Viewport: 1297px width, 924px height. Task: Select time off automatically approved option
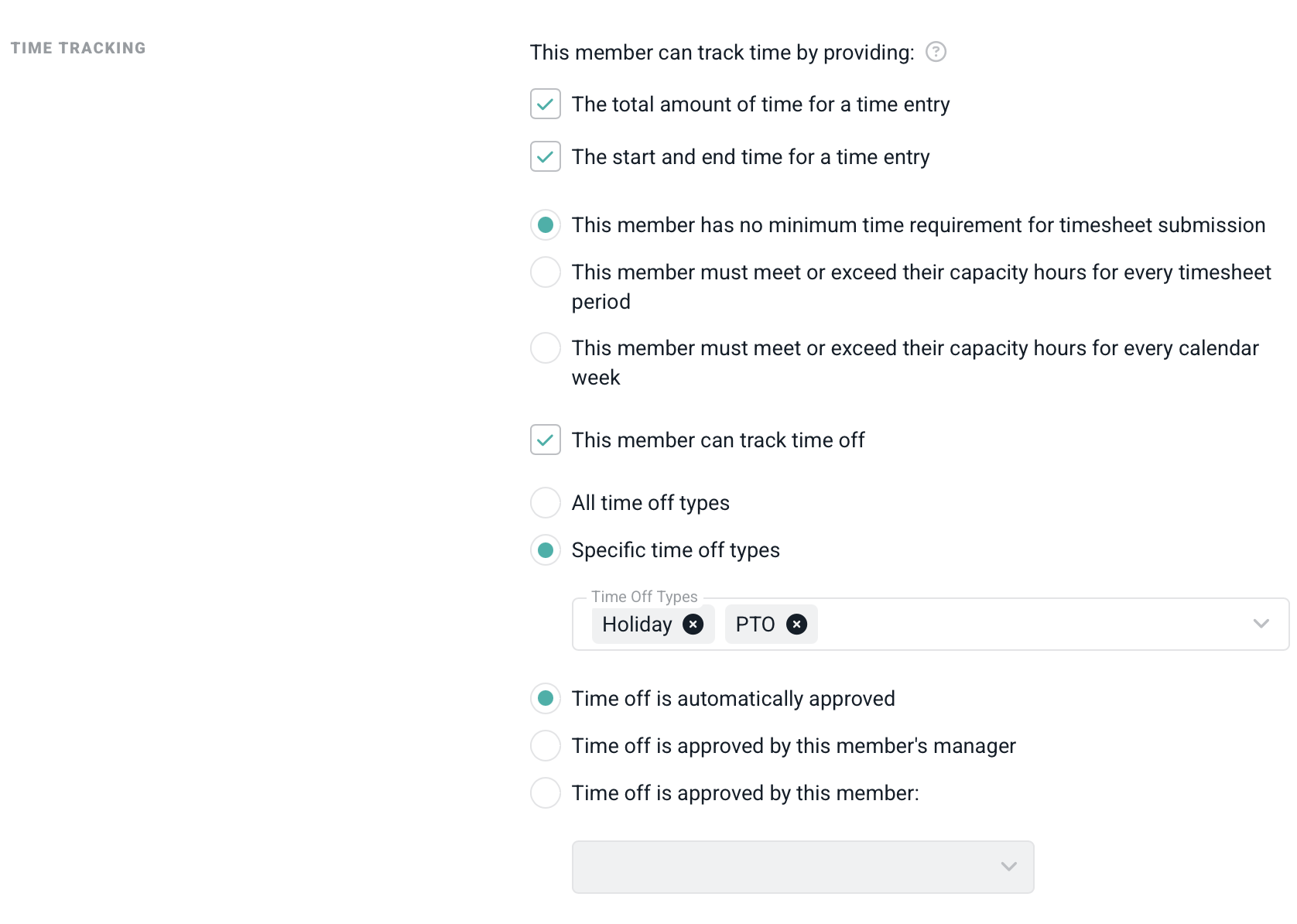(x=546, y=699)
